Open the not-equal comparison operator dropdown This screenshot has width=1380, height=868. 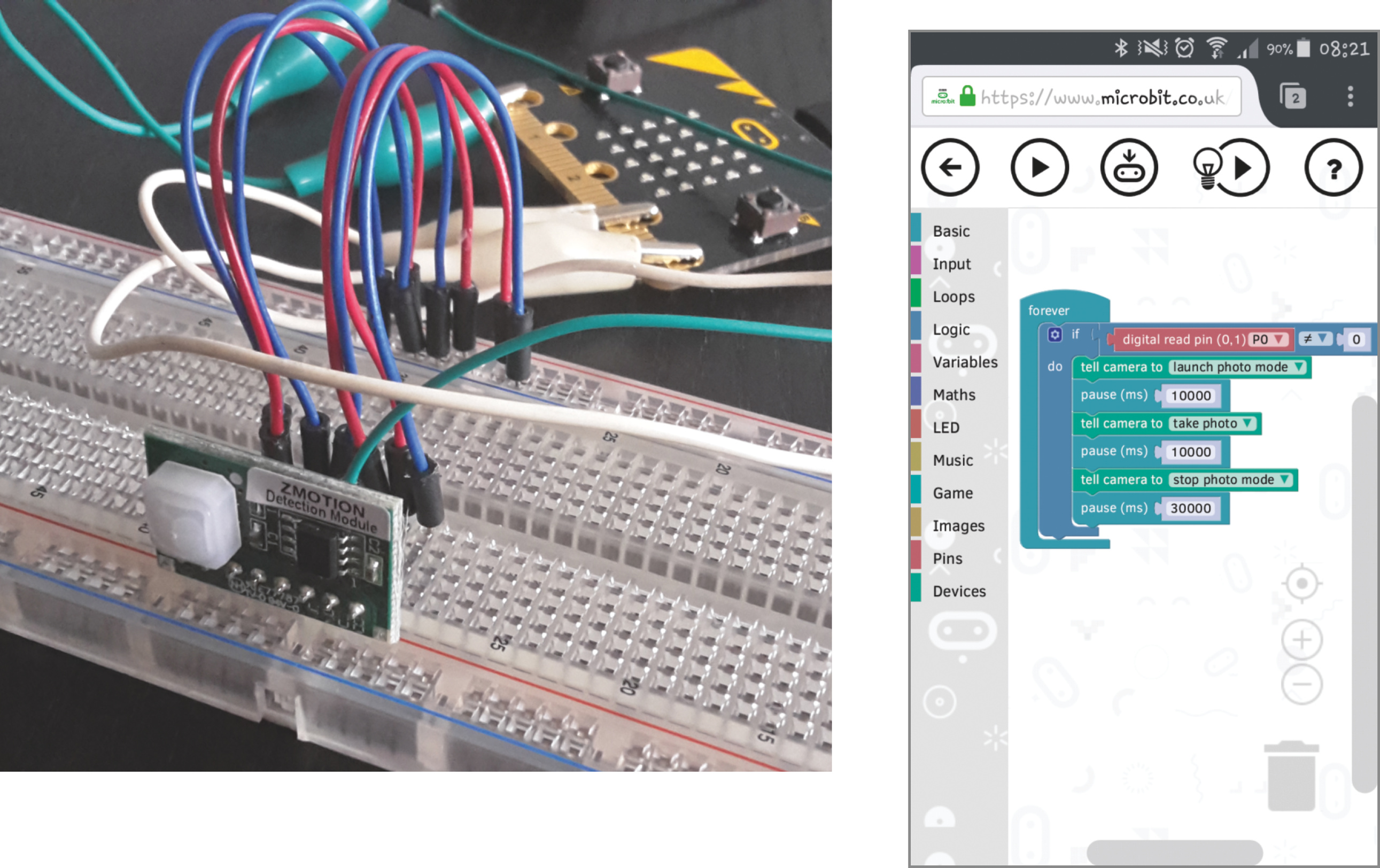pos(1315,339)
